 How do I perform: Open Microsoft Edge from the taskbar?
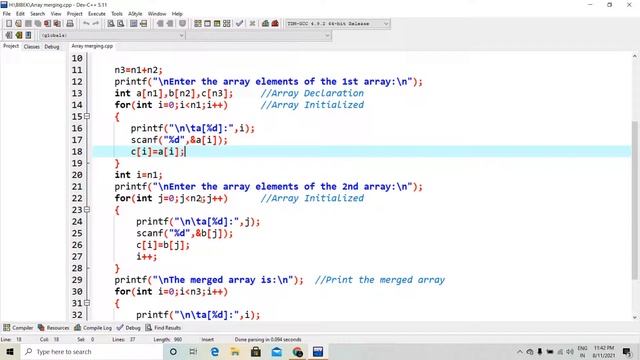[x=214, y=351]
